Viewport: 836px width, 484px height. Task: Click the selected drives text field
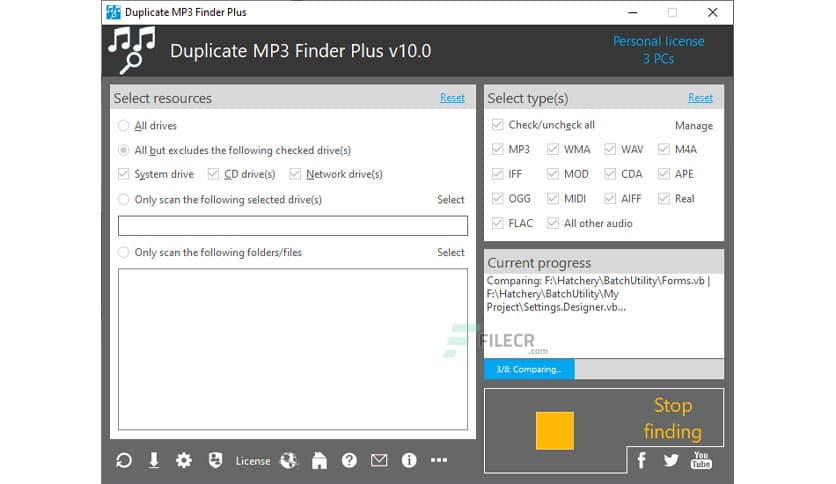[x=293, y=225]
